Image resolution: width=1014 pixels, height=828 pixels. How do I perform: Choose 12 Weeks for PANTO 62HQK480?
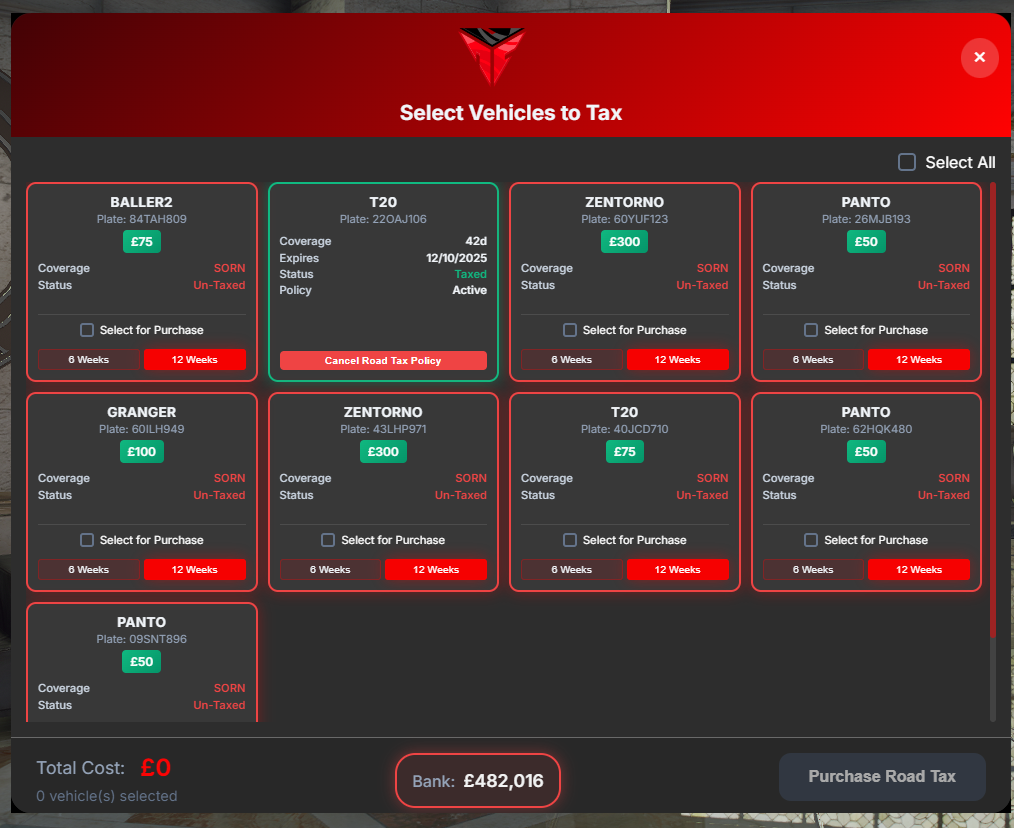[919, 570]
